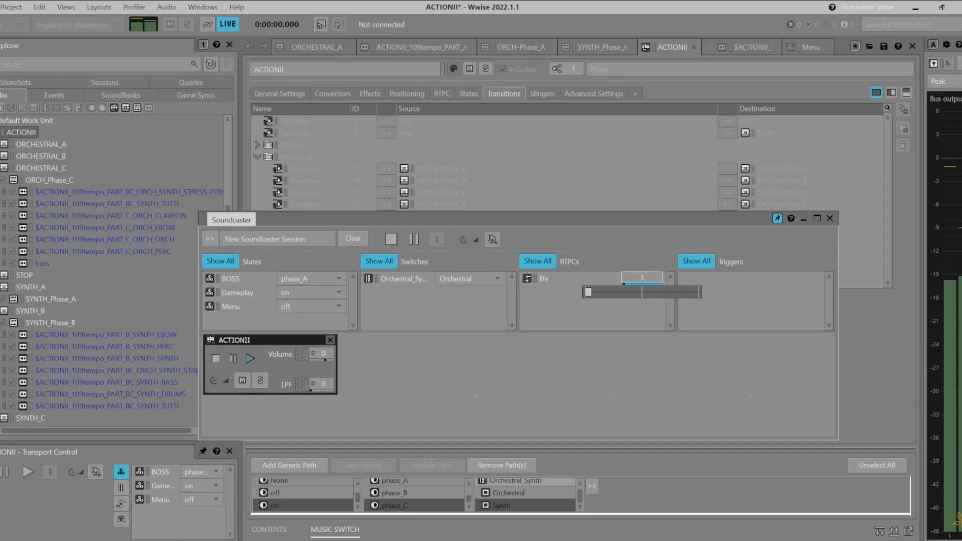
Task: Open the Profiler menu
Action: tap(134, 7)
